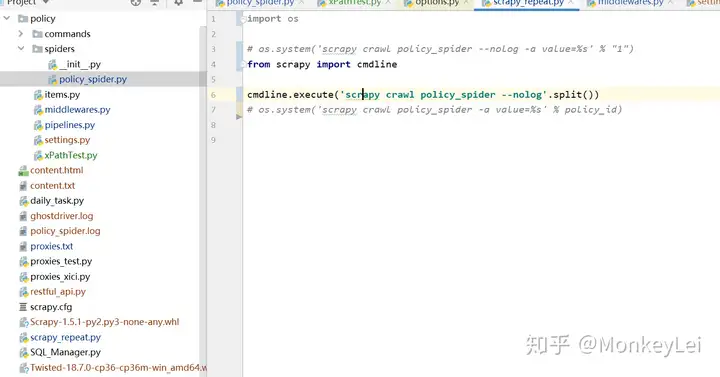The width and height of the screenshot is (720, 377).
Task: Click the scrapy_repeat.py icon in project tree
Action: (x=23, y=338)
